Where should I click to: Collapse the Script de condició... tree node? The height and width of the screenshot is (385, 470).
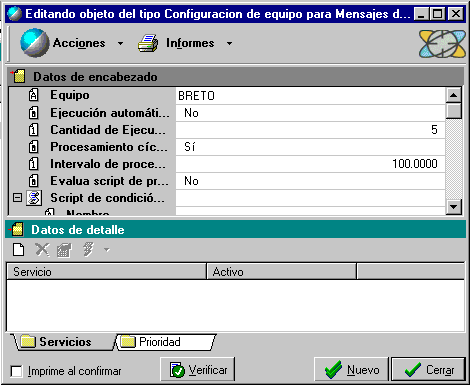(x=17, y=198)
